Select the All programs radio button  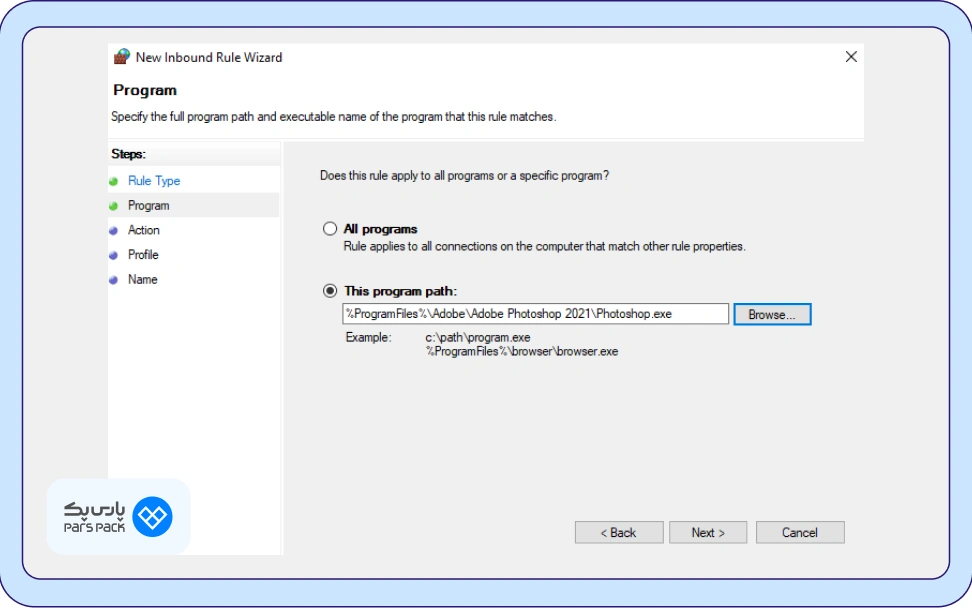point(330,229)
